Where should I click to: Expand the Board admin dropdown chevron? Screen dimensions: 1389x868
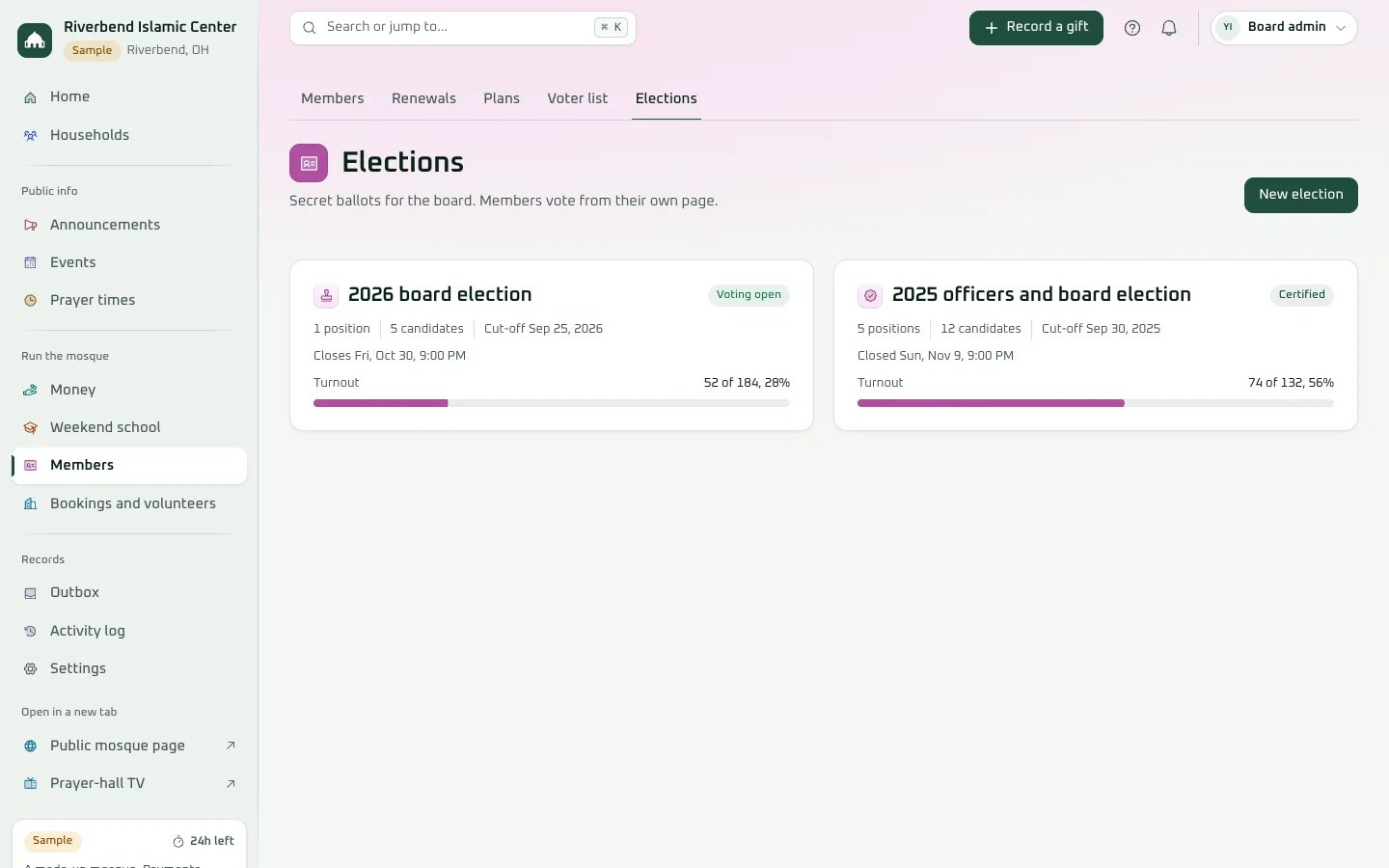pos(1341,28)
